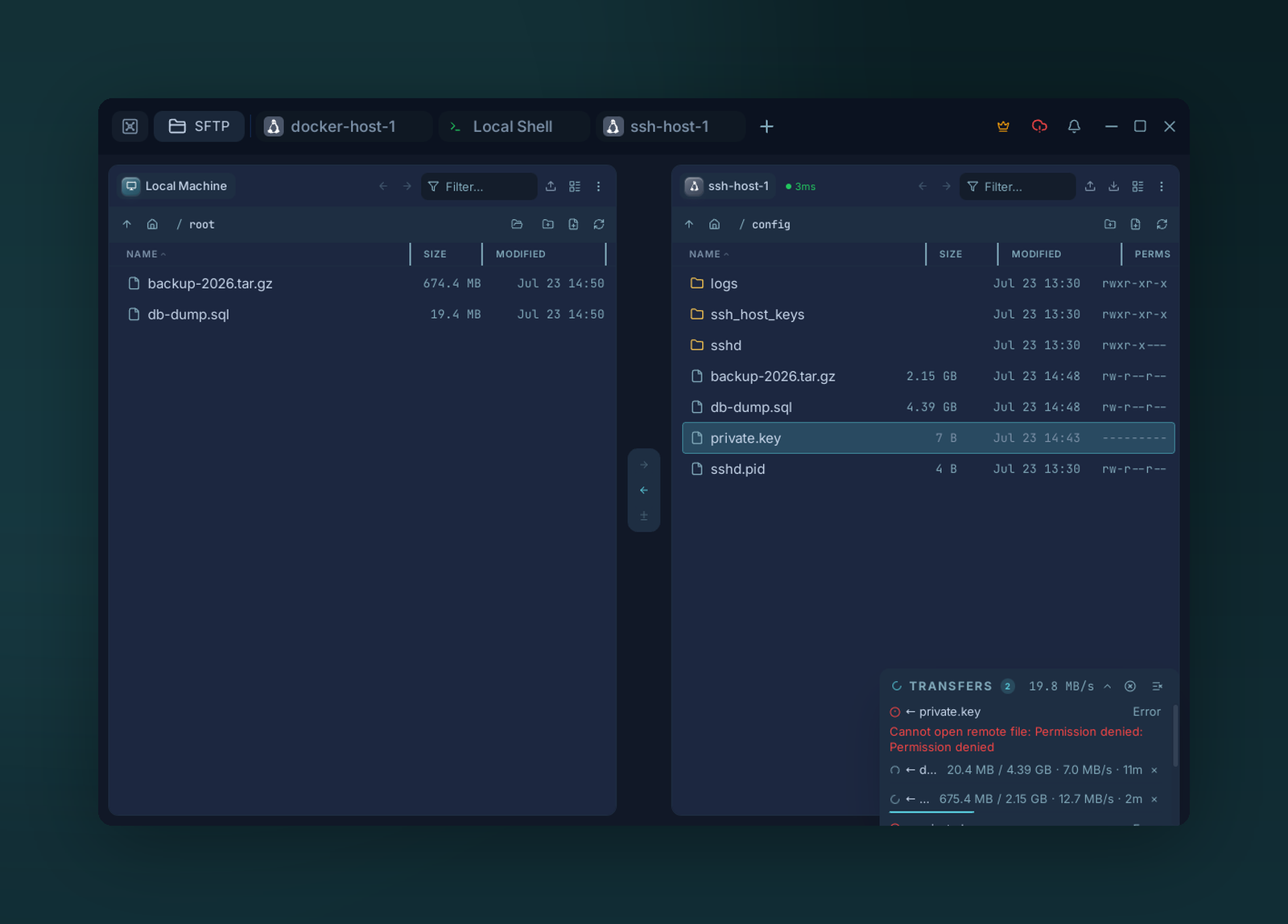Viewport: 1288px width, 924px height.
Task: Go to home directory in Local Machine pane
Action: (x=152, y=224)
